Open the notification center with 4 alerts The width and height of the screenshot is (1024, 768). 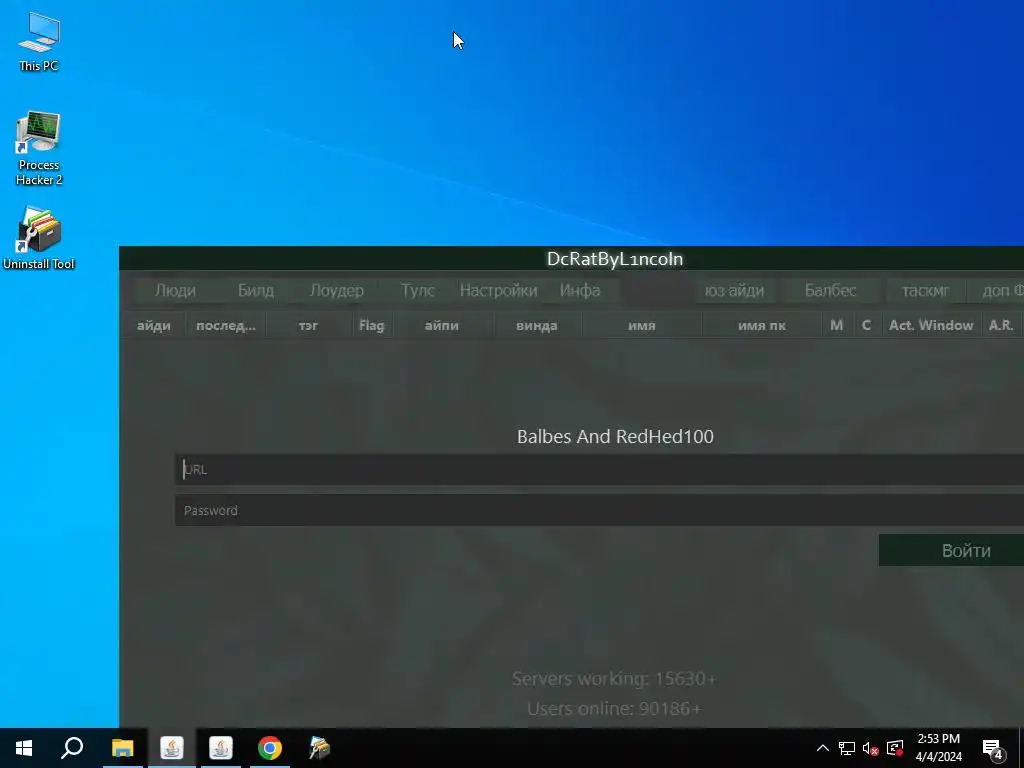(993, 748)
